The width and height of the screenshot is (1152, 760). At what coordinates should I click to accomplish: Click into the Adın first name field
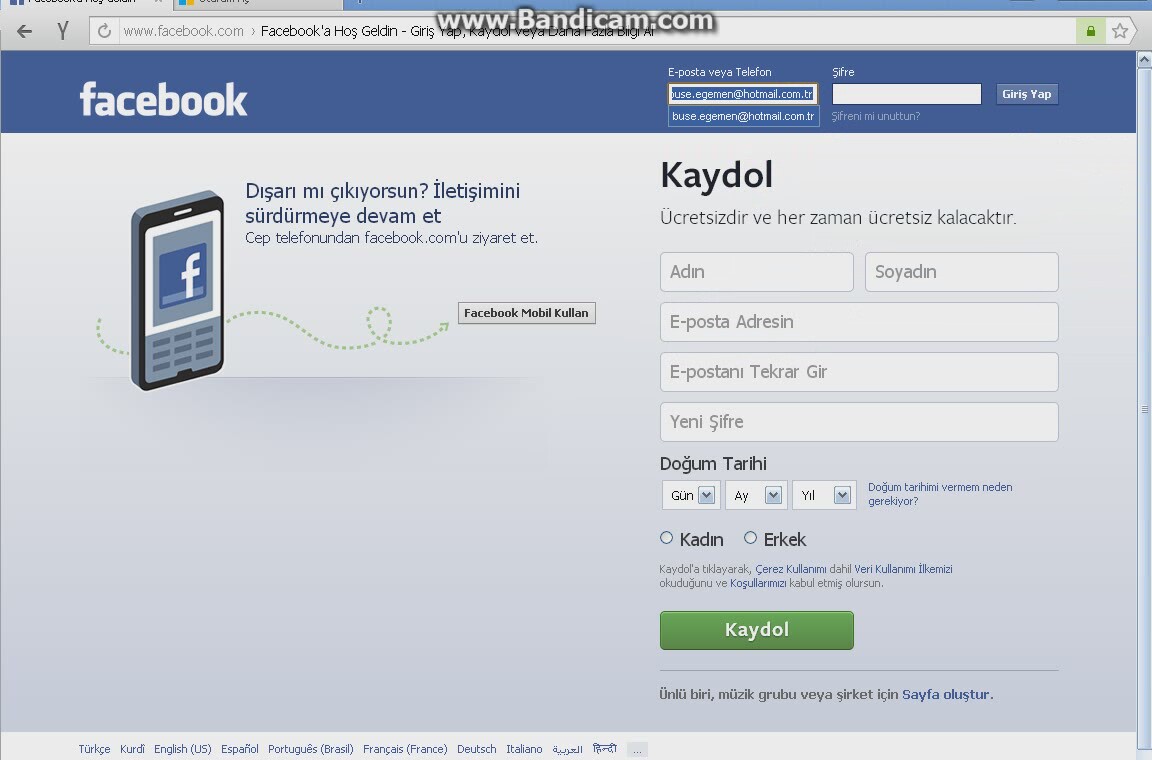pyautogui.click(x=757, y=272)
